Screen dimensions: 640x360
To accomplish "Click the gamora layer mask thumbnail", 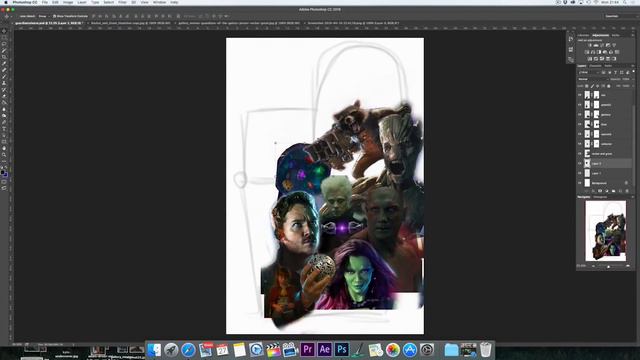I will pos(596,114).
